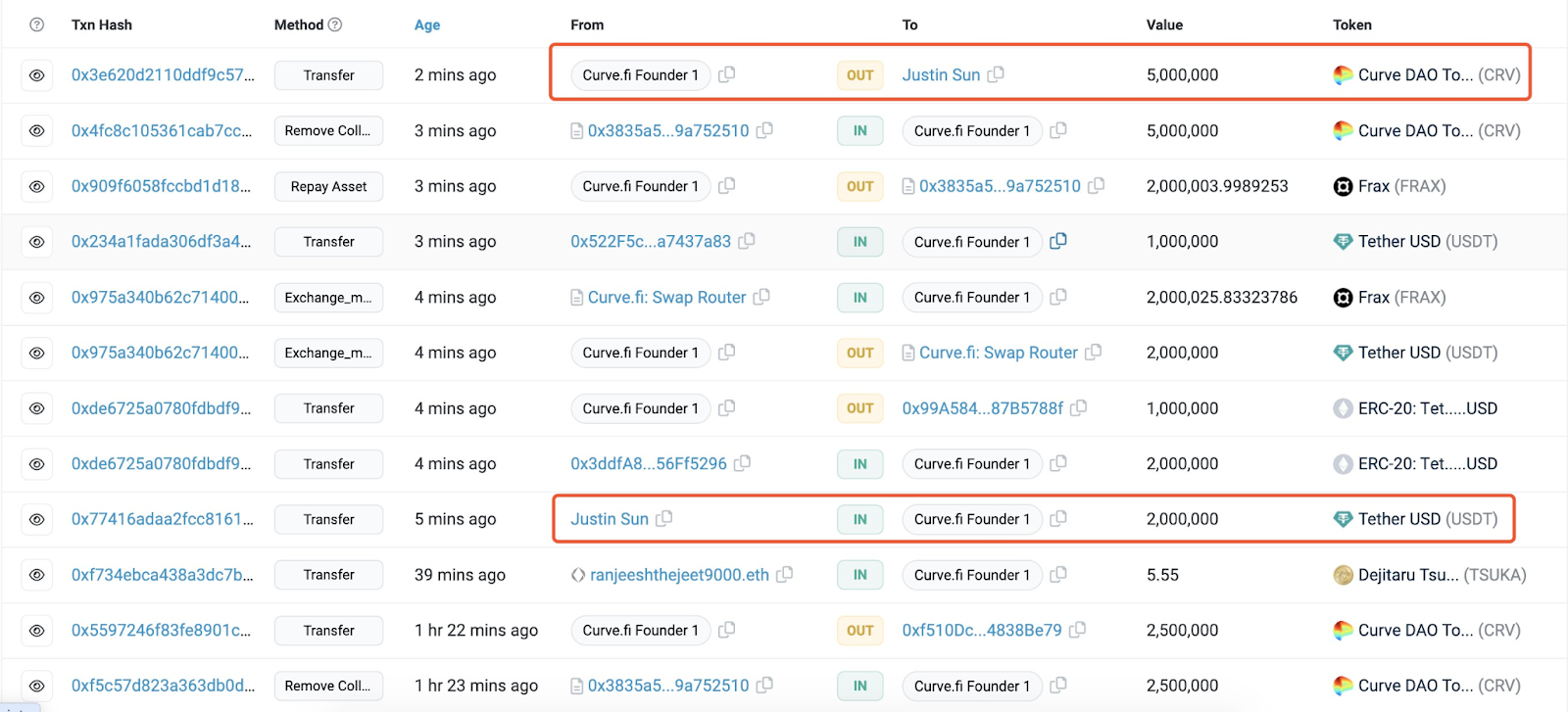Open the Justin Sun sender link at 5 mins ago
The width and height of the screenshot is (1568, 712).
click(x=609, y=519)
